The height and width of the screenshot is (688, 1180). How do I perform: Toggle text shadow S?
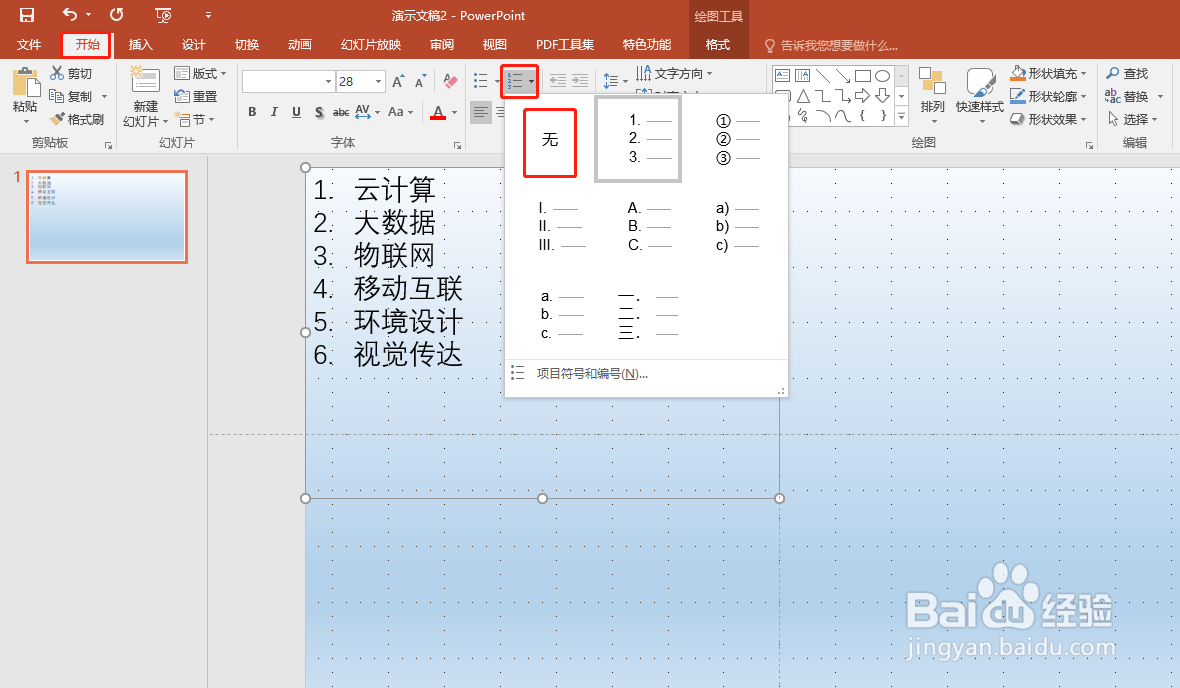(319, 112)
